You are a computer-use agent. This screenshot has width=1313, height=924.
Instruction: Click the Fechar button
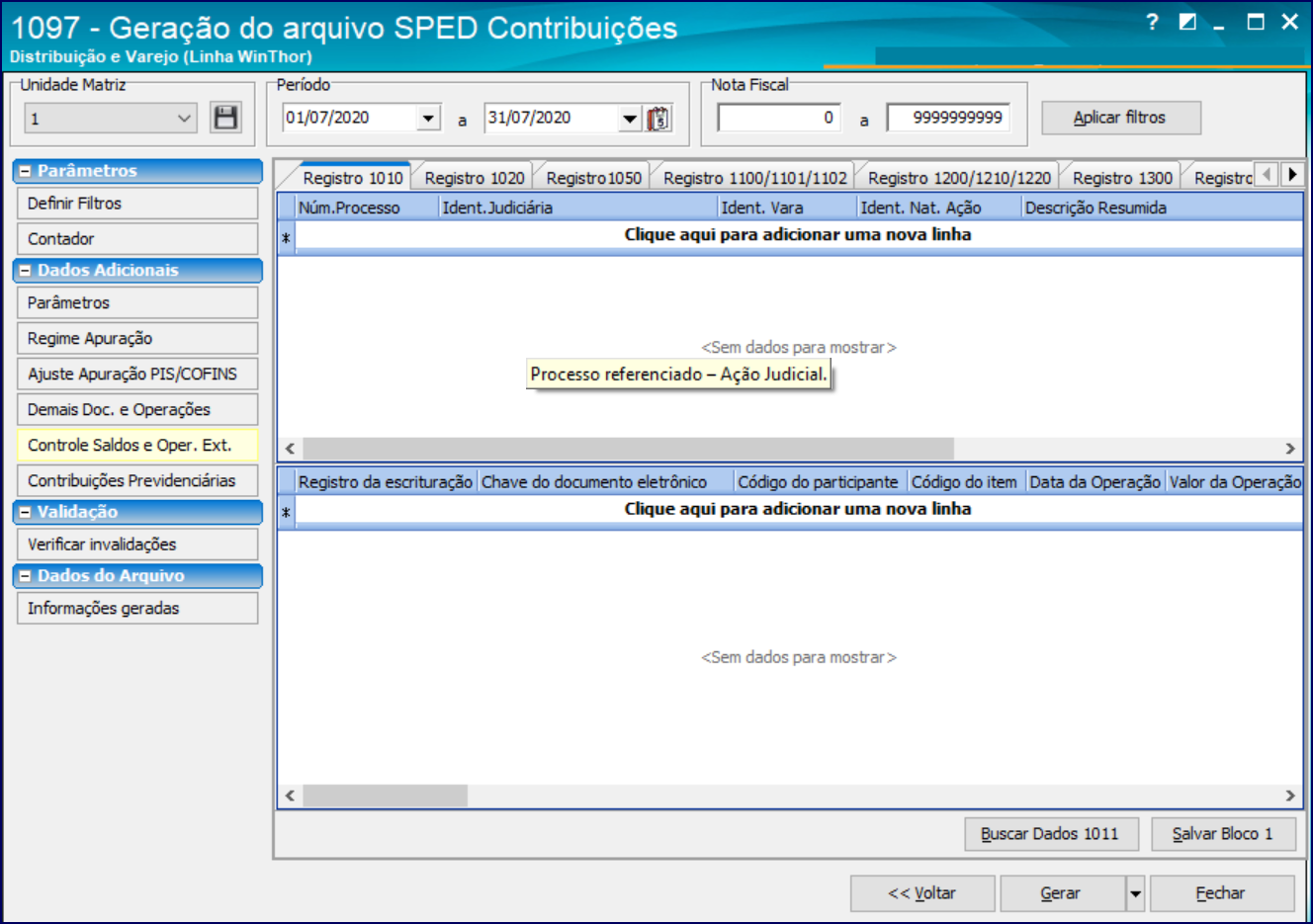pos(1222,893)
